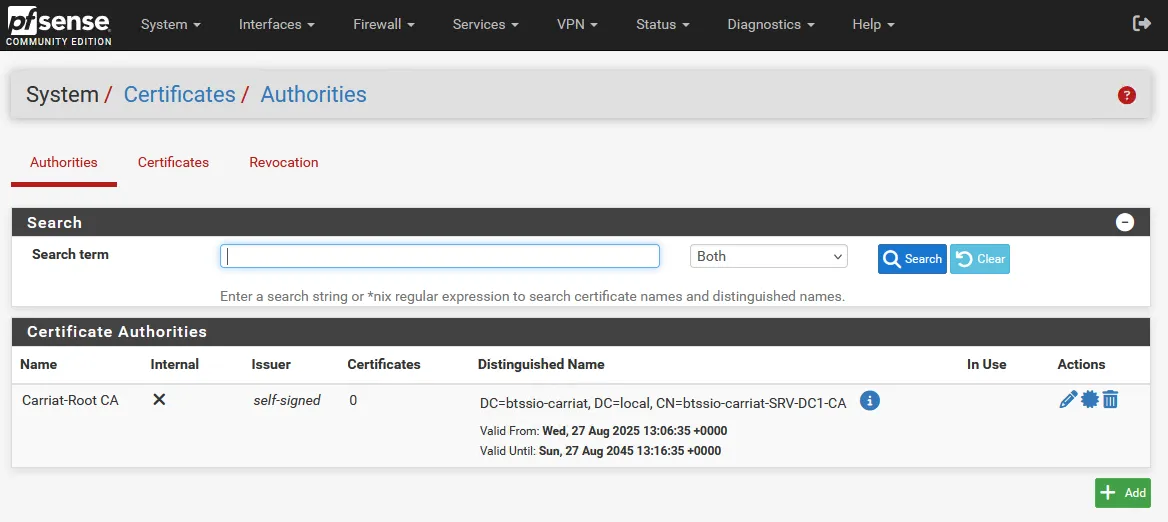Open the VPN menu

tap(577, 24)
